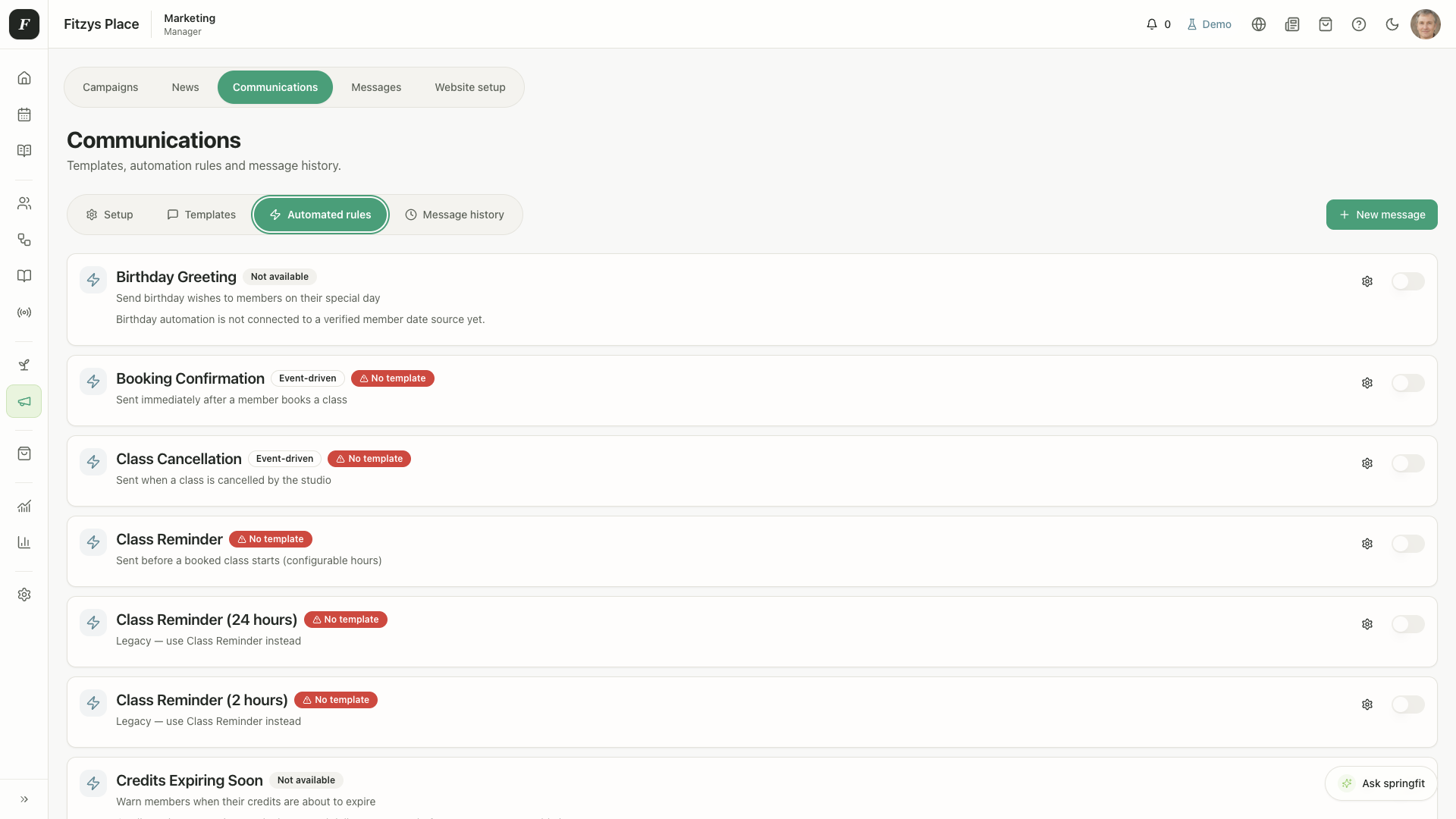
Task: Switch to the Campaigns tab
Action: (111, 87)
